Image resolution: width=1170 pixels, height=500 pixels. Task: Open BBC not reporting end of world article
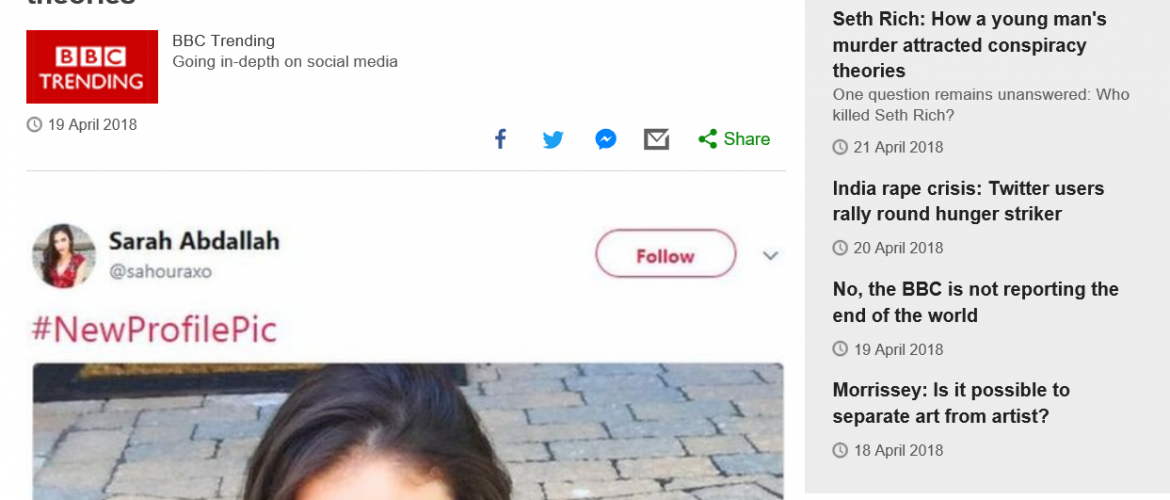pyautogui.click(x=975, y=302)
